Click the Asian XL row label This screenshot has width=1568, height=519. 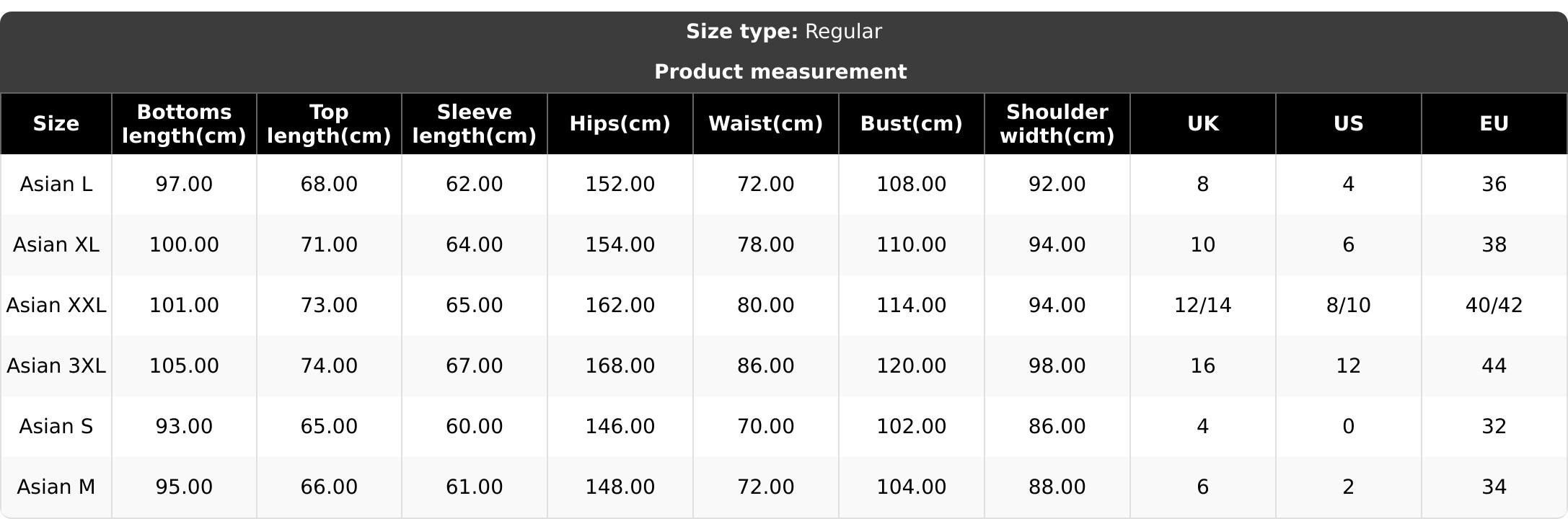(56, 245)
